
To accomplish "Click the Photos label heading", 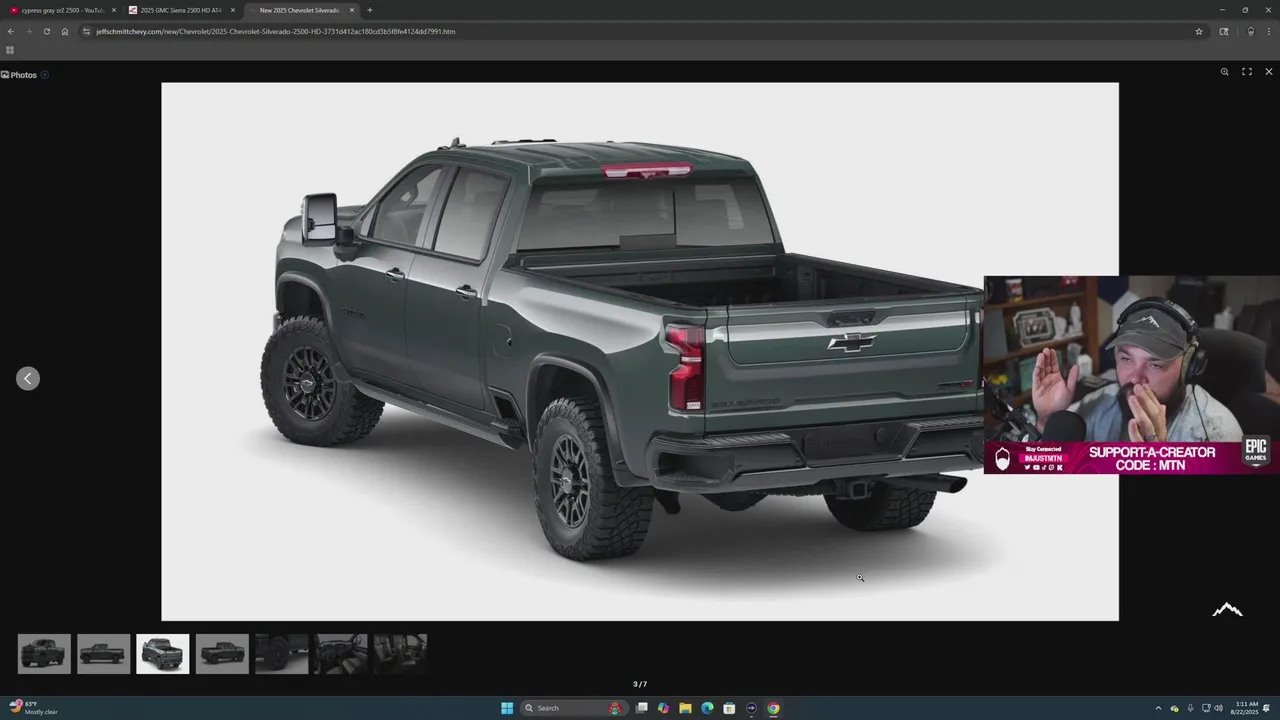I will coord(24,75).
